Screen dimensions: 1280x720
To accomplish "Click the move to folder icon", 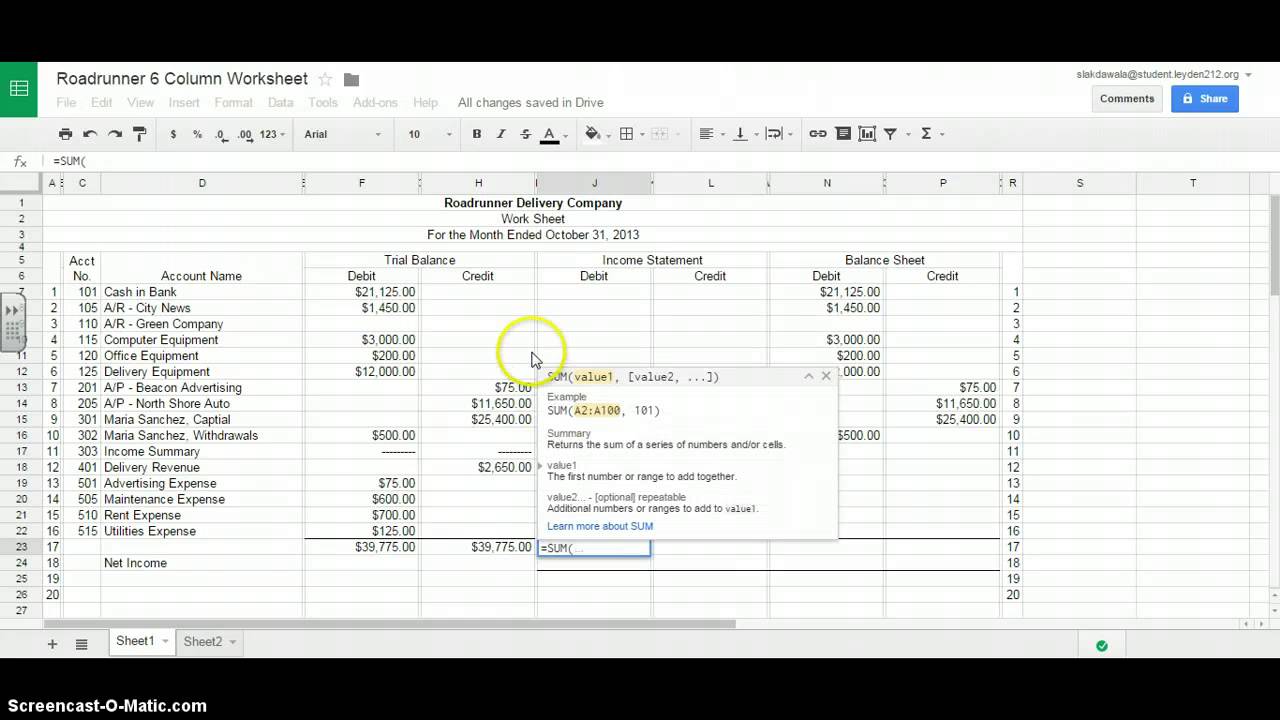I will (x=351, y=80).
